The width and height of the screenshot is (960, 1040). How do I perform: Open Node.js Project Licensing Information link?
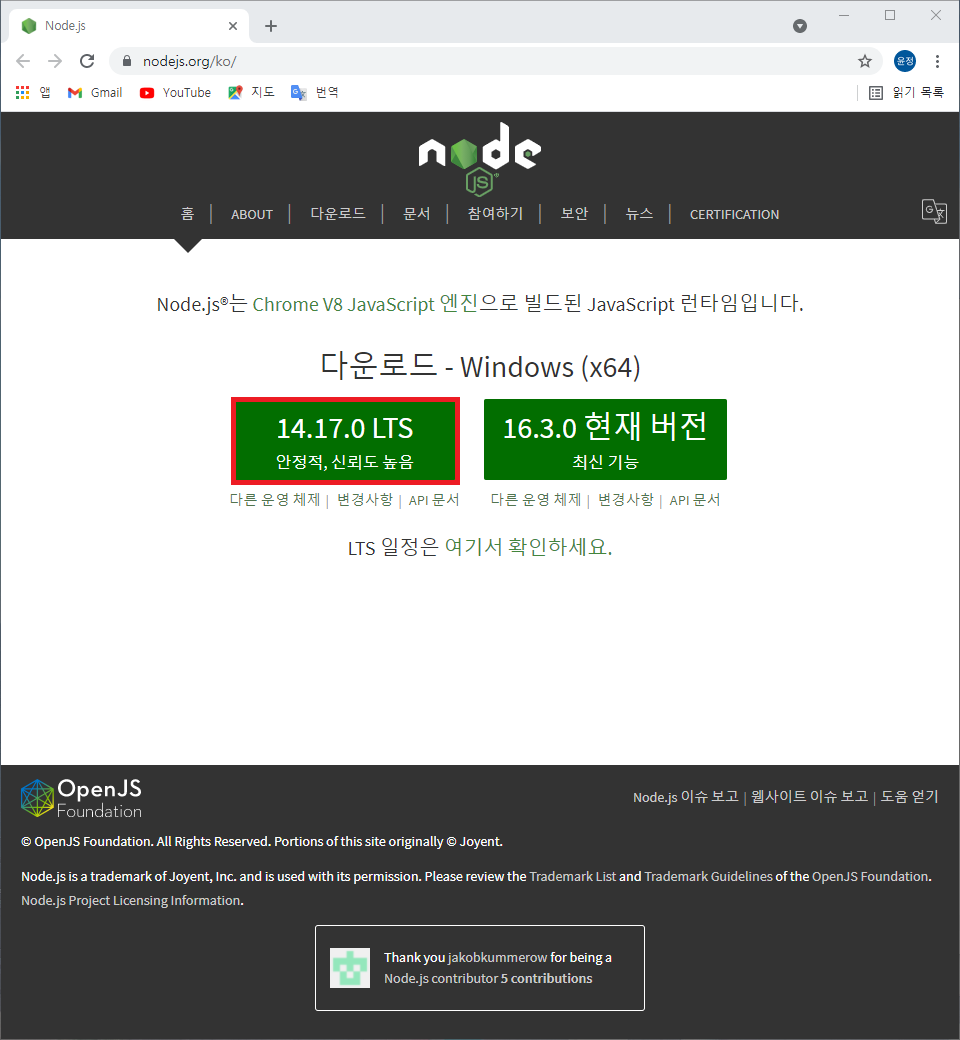tap(131, 900)
